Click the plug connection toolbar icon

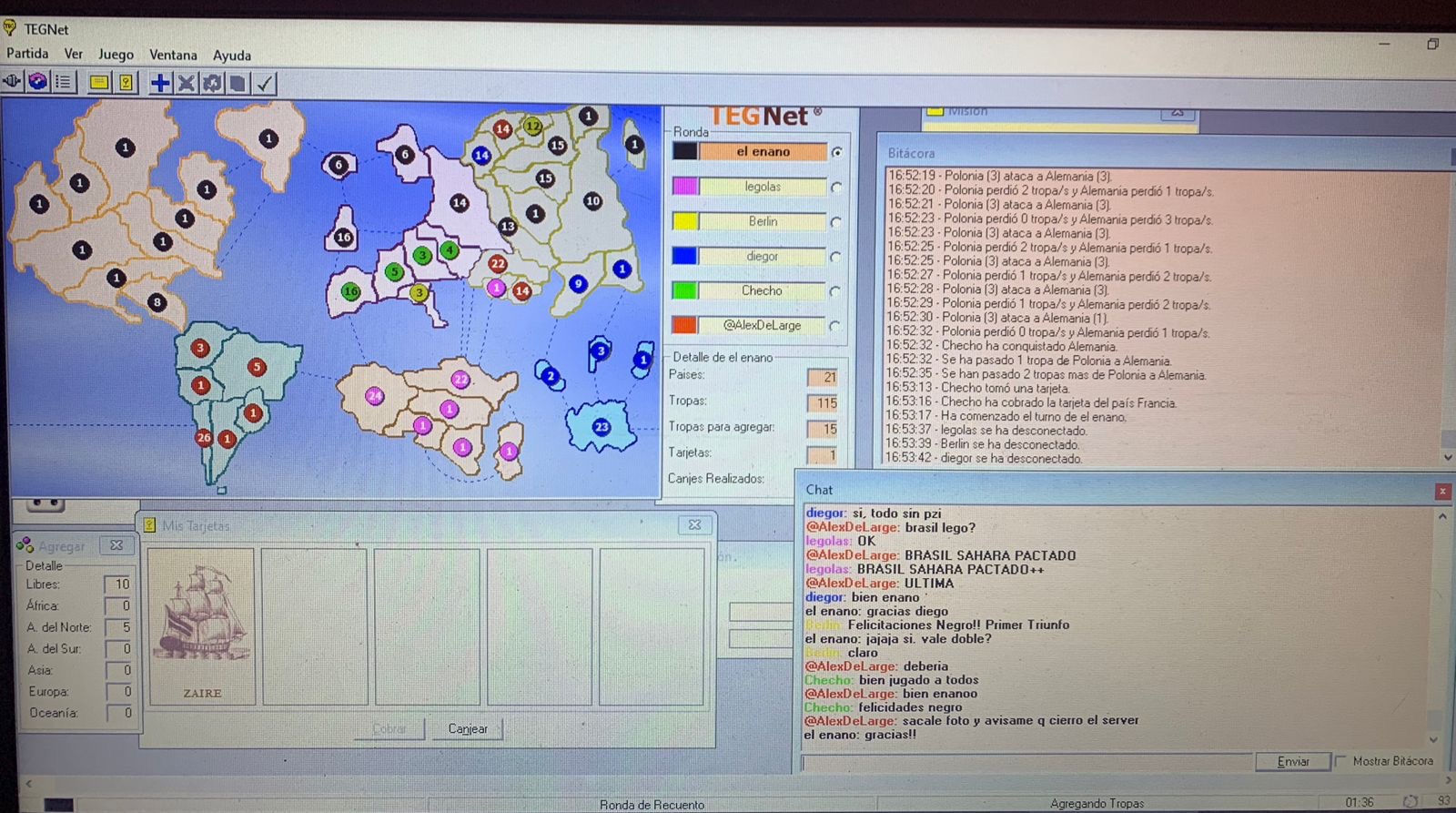12,82
